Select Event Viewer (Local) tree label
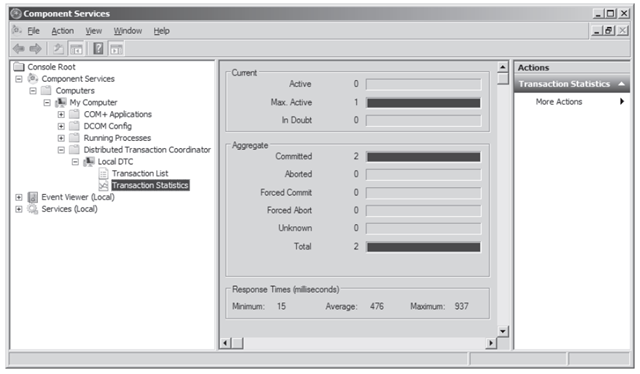Viewport: 640px width, 374px height. (78, 197)
